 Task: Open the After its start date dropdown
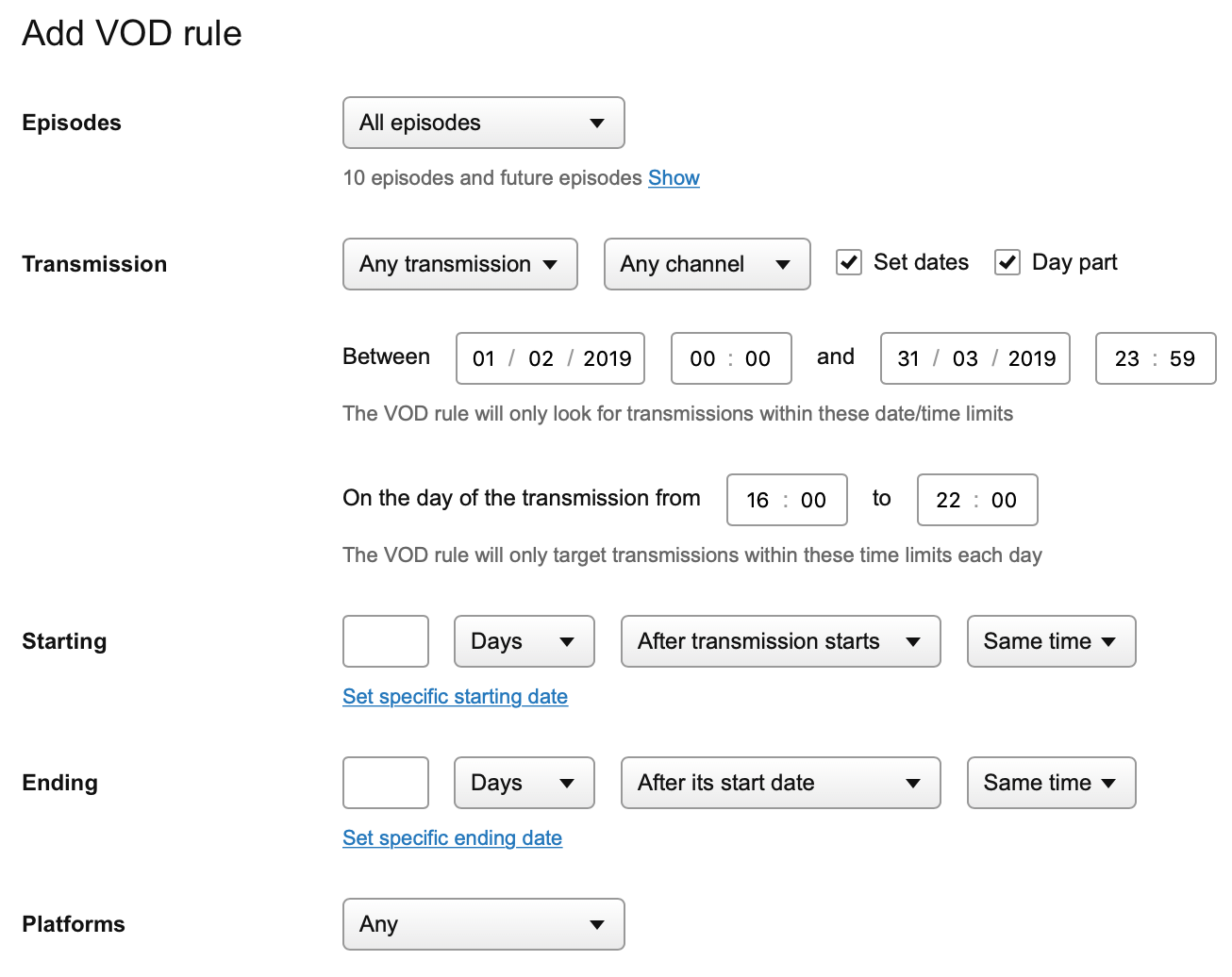[x=781, y=783]
